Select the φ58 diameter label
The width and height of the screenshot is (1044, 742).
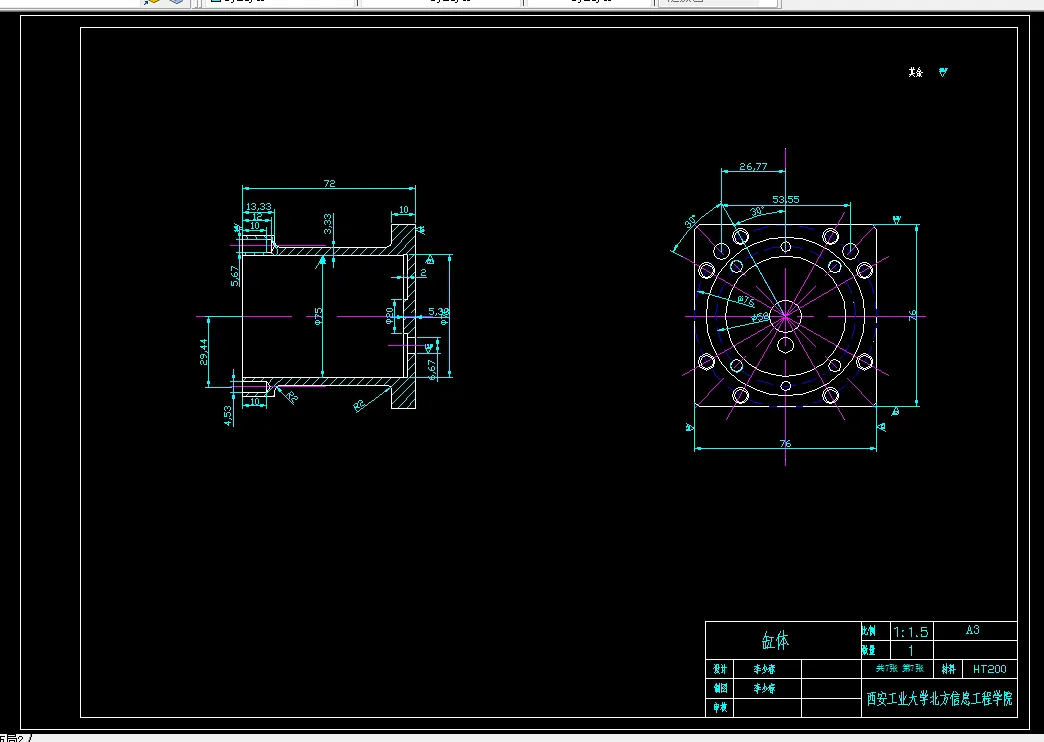click(760, 317)
